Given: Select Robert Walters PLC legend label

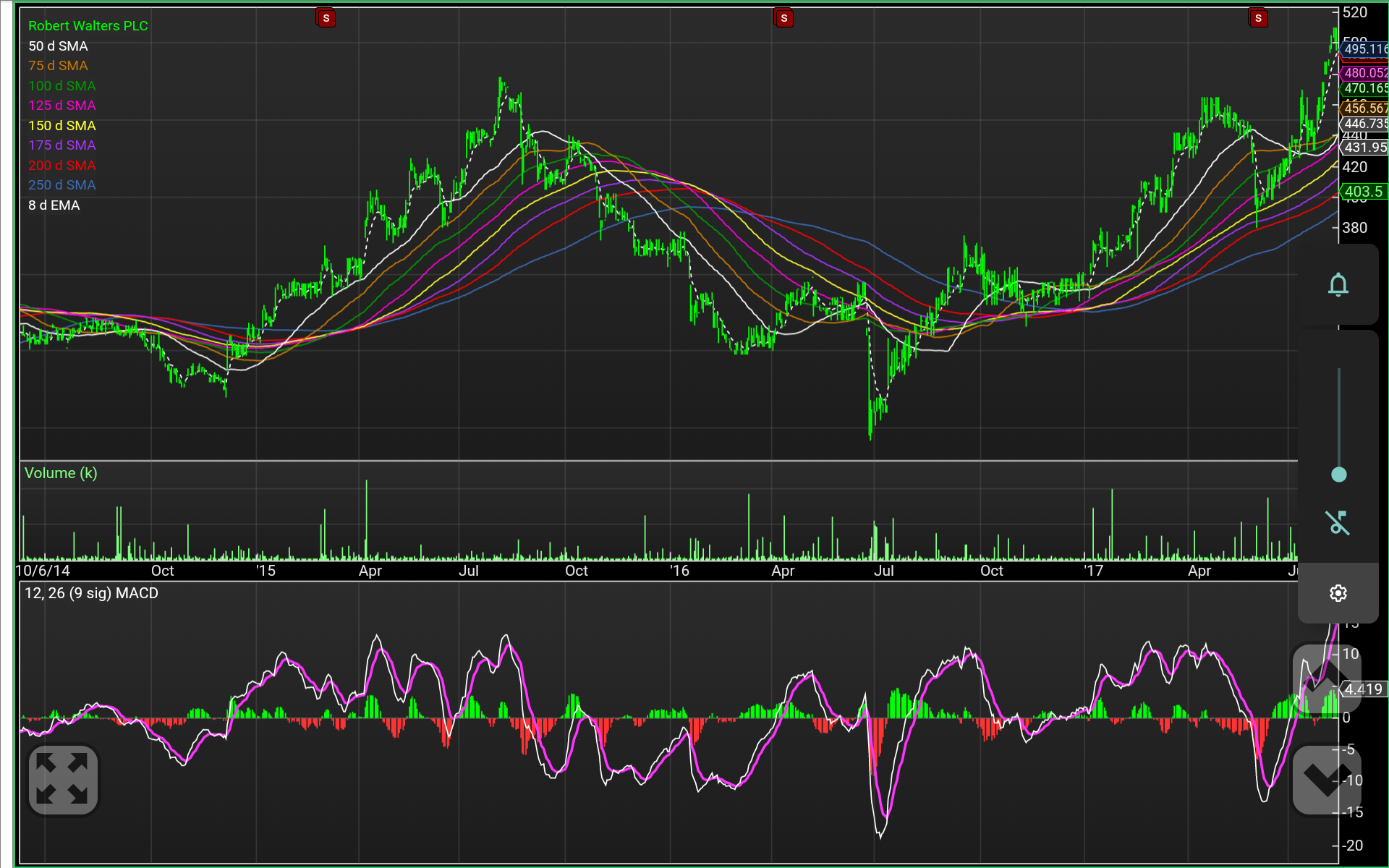Looking at the screenshot, I should point(88,26).
